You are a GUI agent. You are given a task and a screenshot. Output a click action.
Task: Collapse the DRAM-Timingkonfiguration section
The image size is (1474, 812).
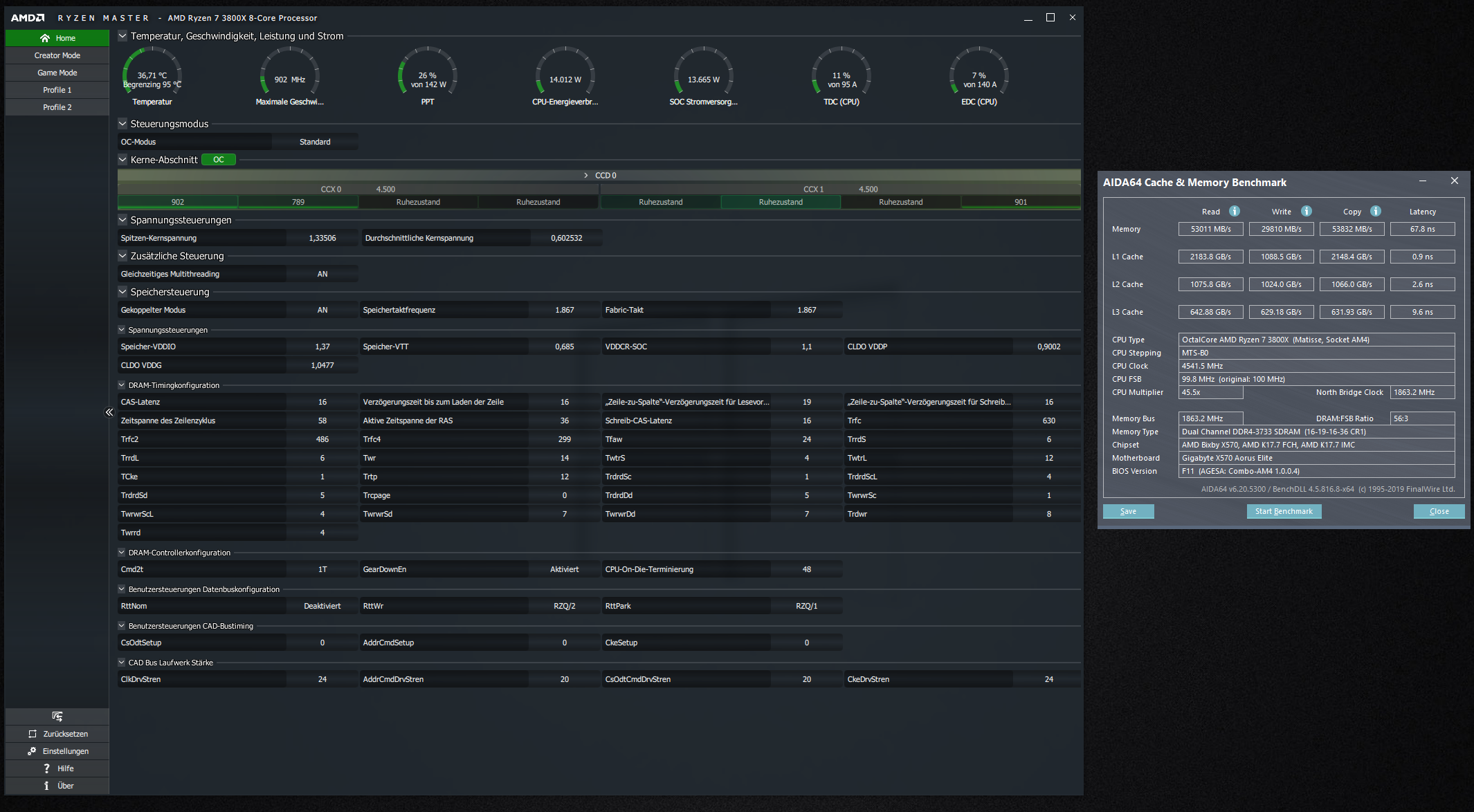coord(122,385)
